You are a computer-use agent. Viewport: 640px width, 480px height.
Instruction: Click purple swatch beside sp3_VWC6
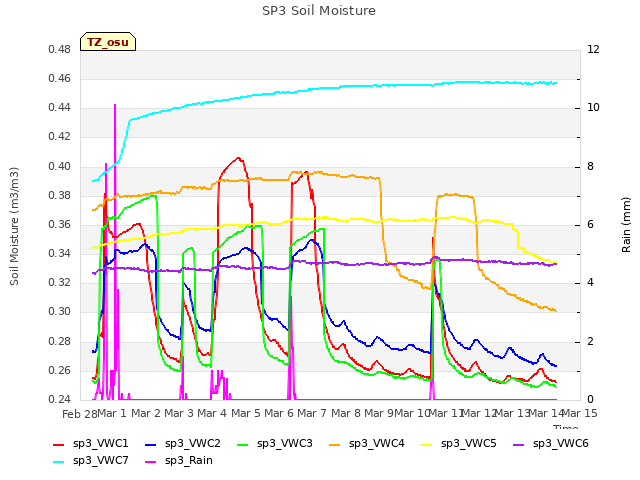519,444
